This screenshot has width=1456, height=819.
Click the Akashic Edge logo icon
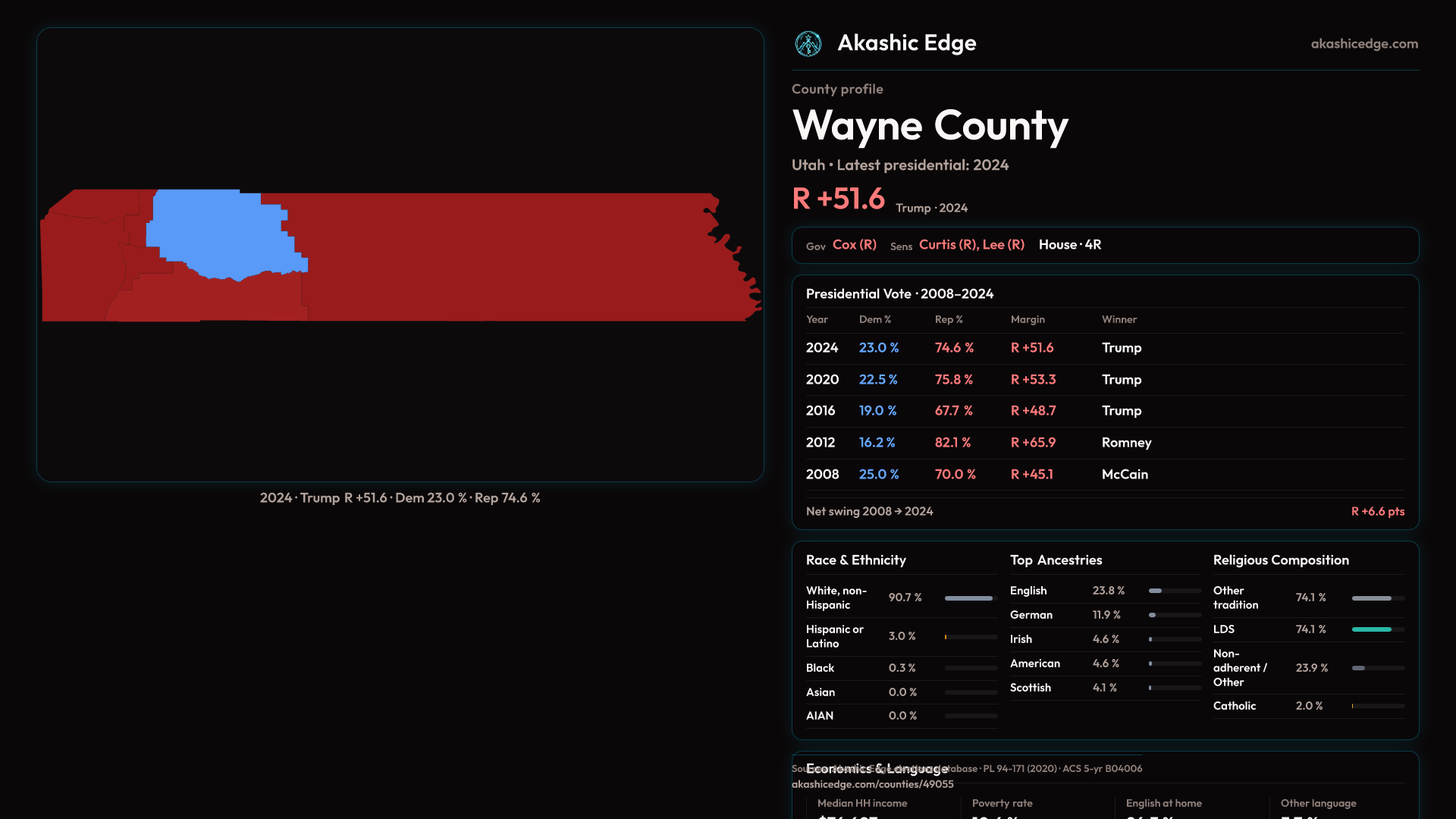pos(808,44)
